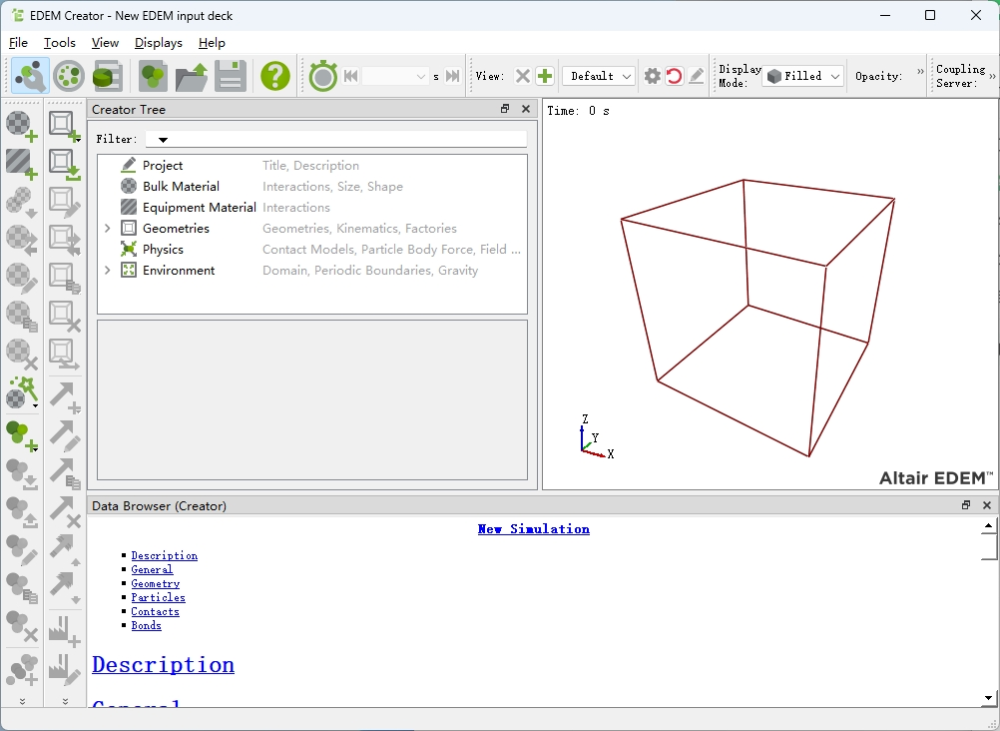Open the Displays menu
The height and width of the screenshot is (731, 1000).
click(x=158, y=43)
